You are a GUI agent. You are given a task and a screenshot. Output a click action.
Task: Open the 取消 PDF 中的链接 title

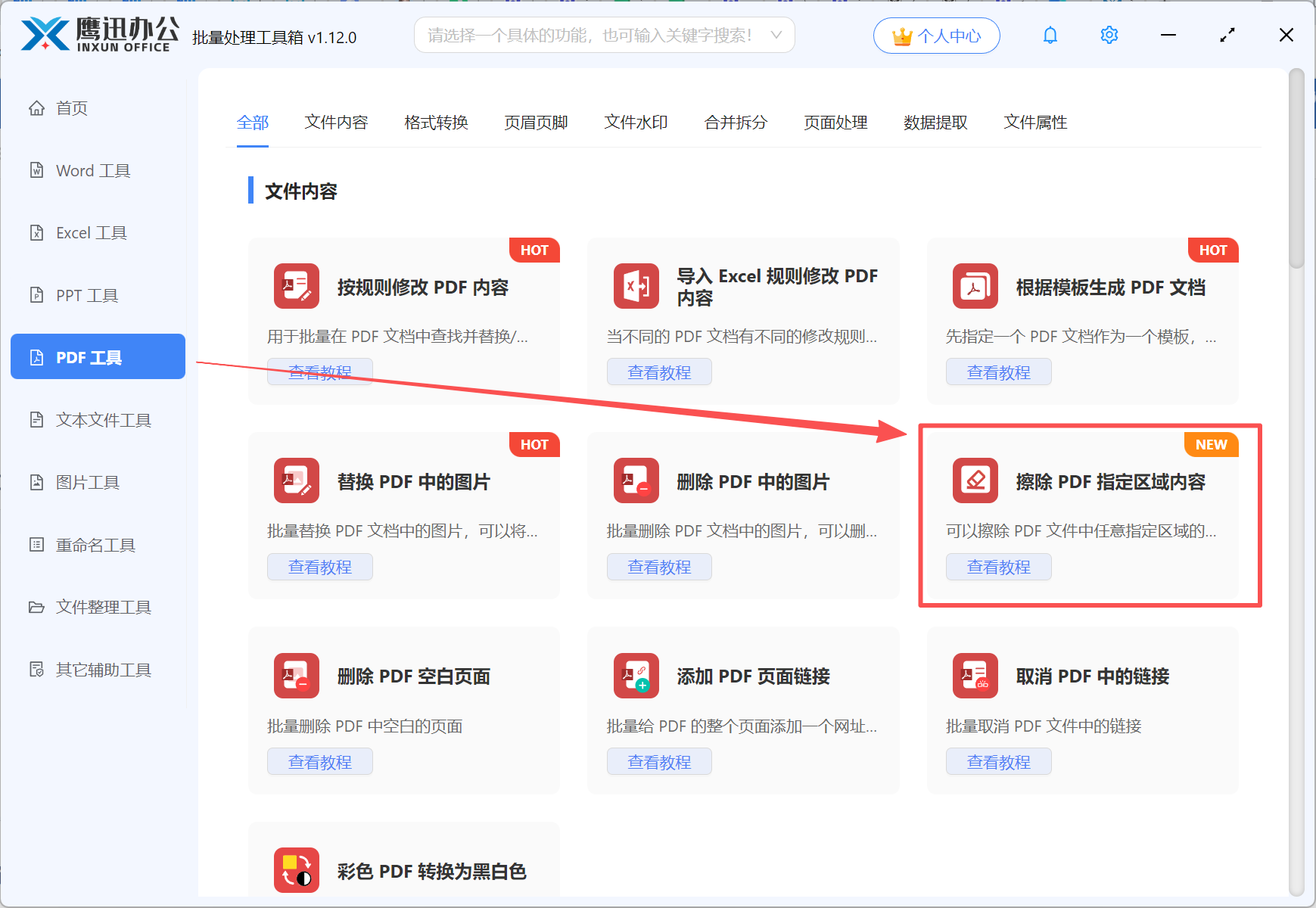[x=1092, y=676]
